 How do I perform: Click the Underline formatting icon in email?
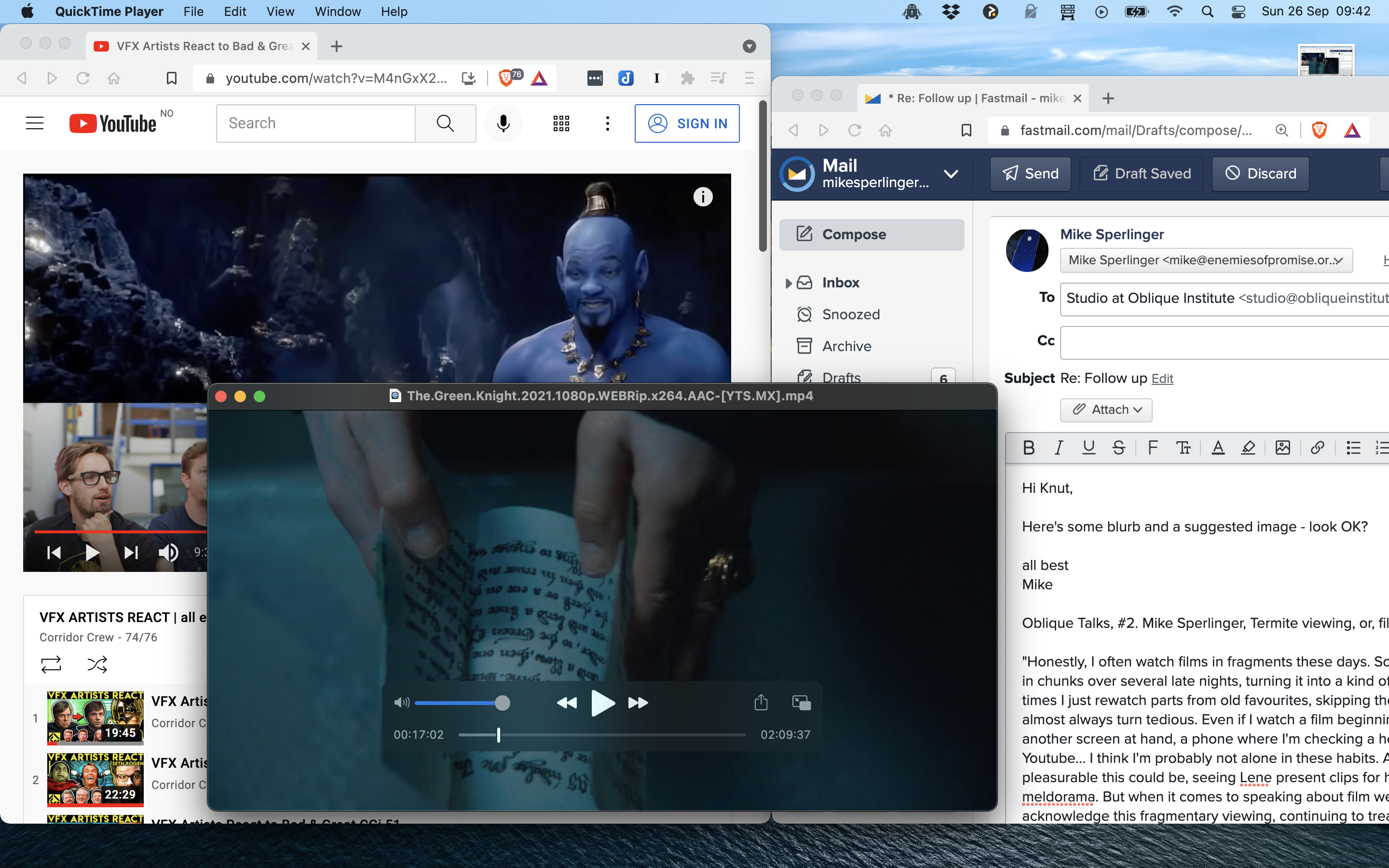point(1088,447)
